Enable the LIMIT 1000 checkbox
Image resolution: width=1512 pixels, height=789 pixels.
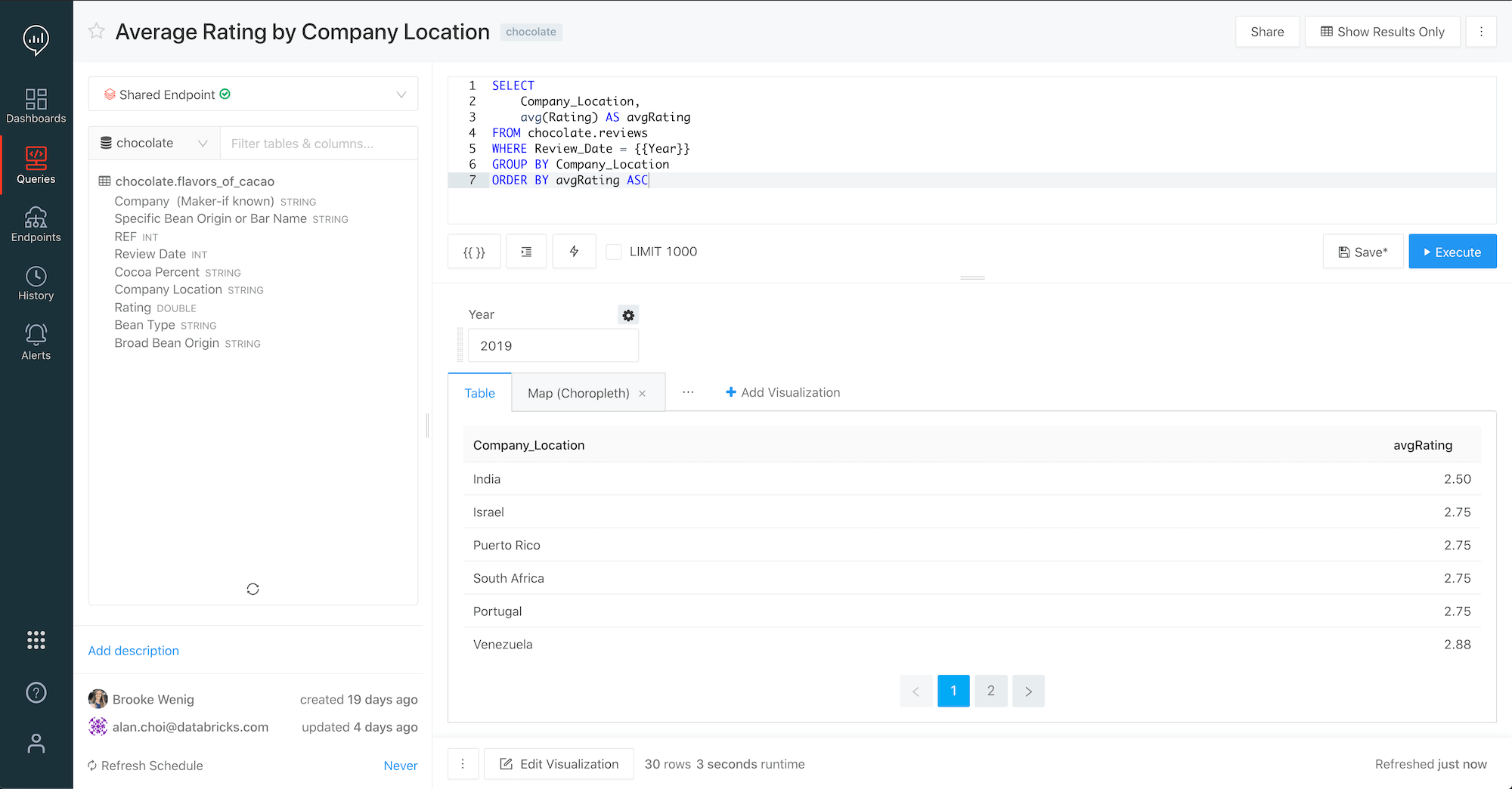(x=613, y=251)
